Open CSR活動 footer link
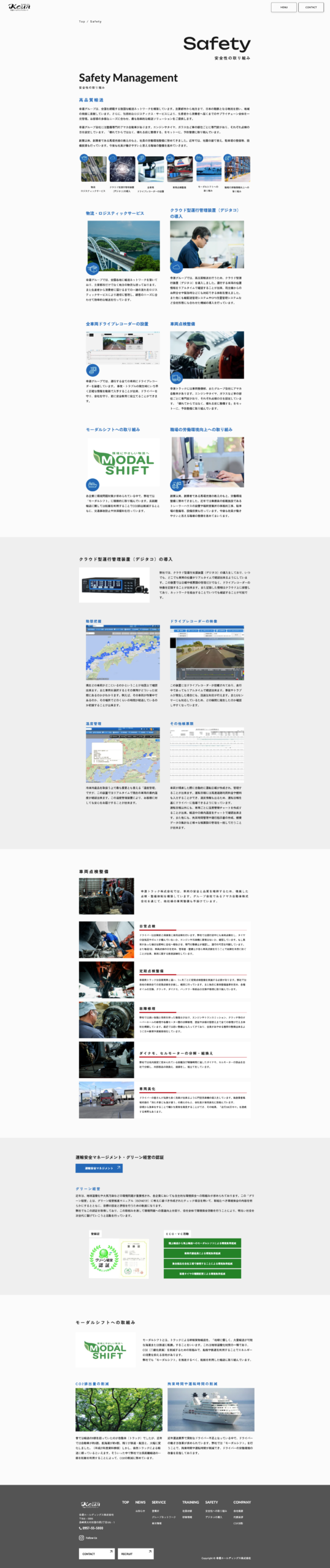The height and width of the screenshot is (1568, 330). (238, 1523)
